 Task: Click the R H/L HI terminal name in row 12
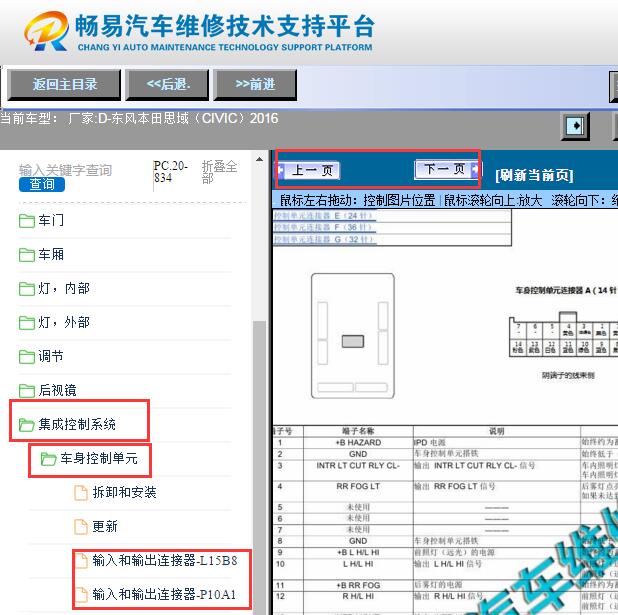(x=358, y=596)
